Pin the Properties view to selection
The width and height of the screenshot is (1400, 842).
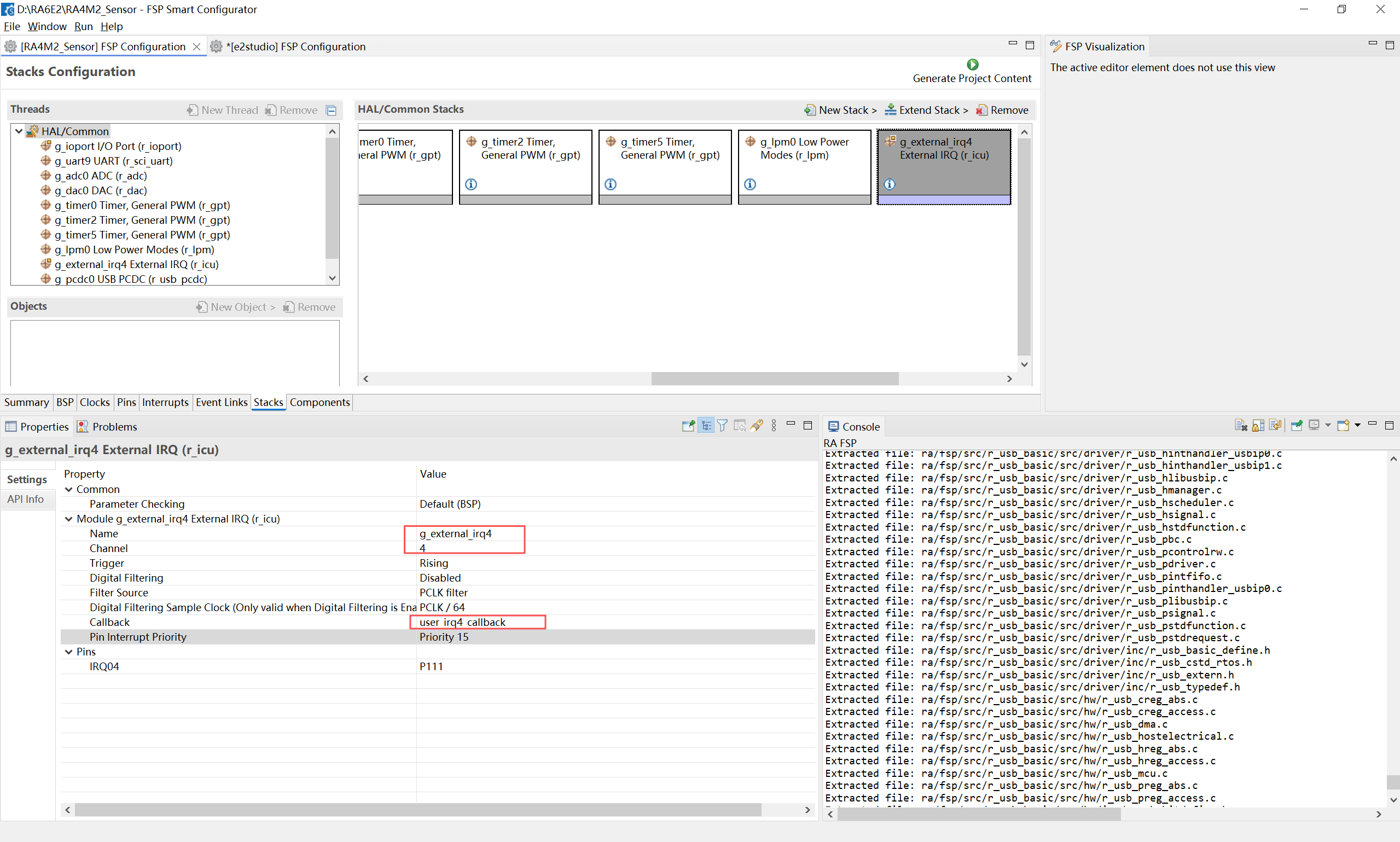(688, 426)
